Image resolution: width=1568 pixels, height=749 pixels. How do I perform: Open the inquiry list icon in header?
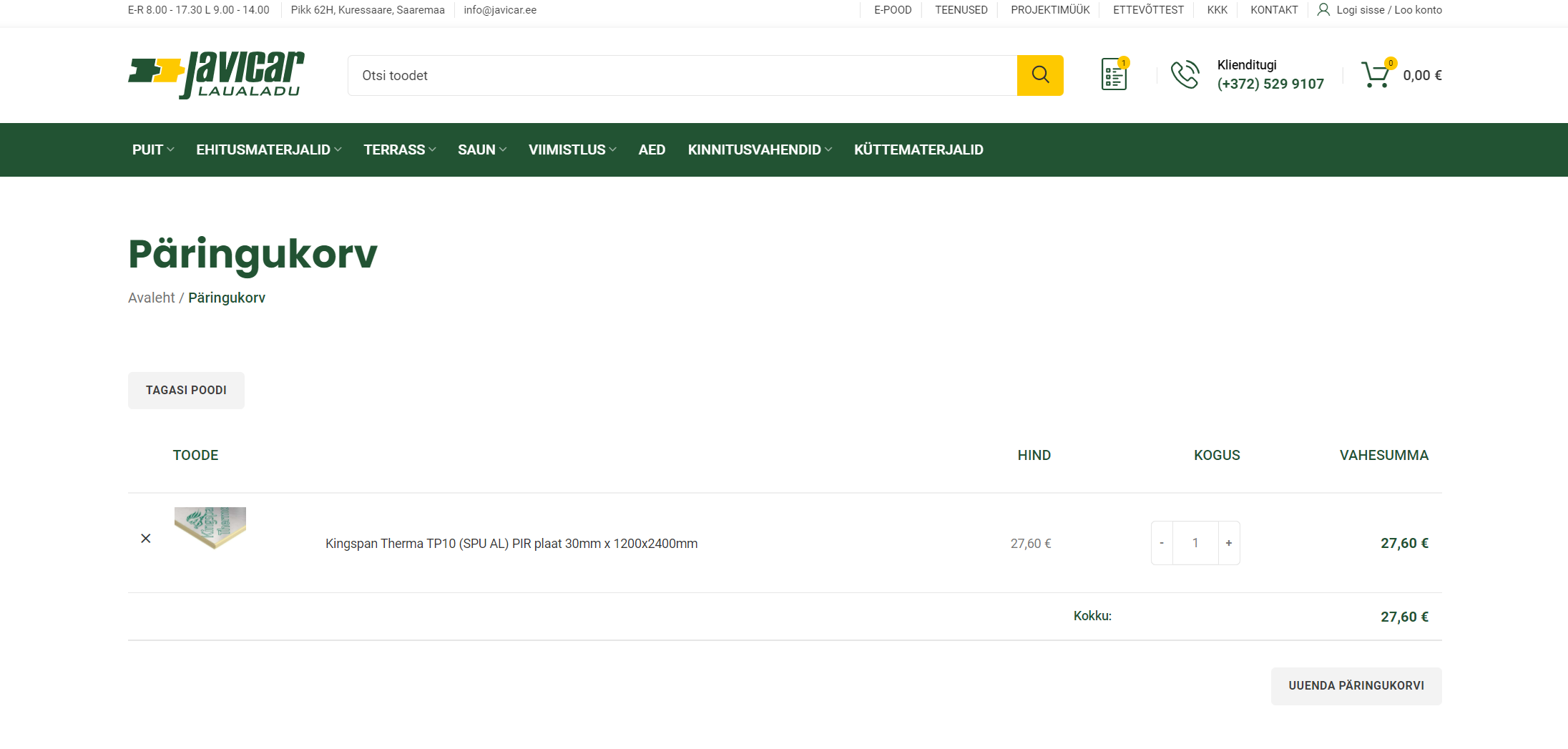click(x=1114, y=74)
